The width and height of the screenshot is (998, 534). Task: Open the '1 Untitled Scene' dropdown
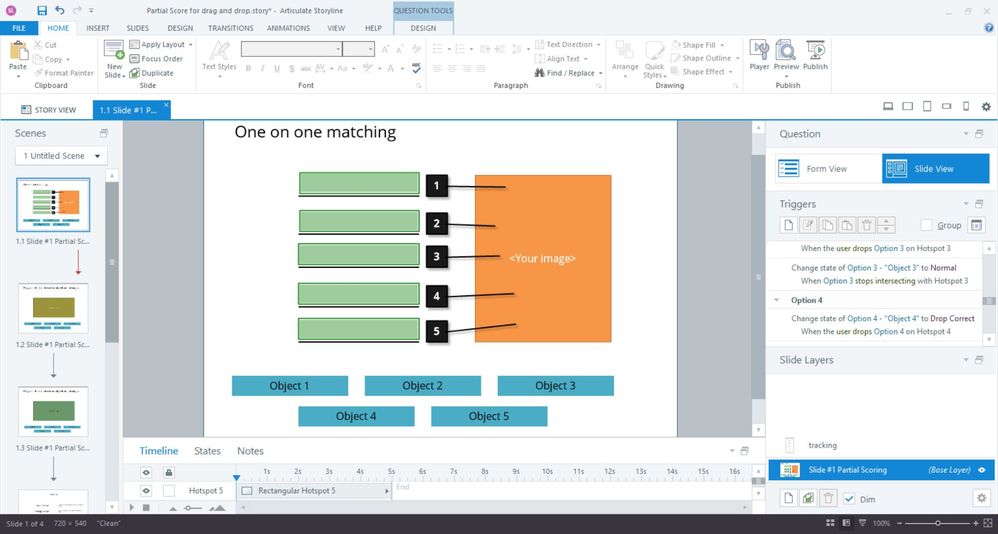point(62,156)
